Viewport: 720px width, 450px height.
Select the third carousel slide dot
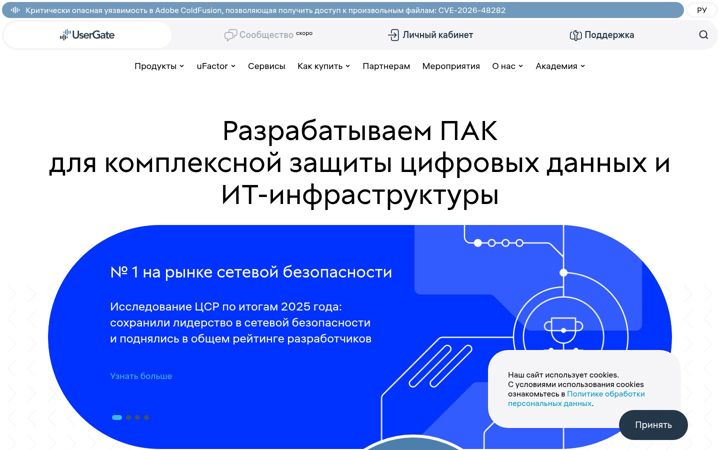(137, 417)
